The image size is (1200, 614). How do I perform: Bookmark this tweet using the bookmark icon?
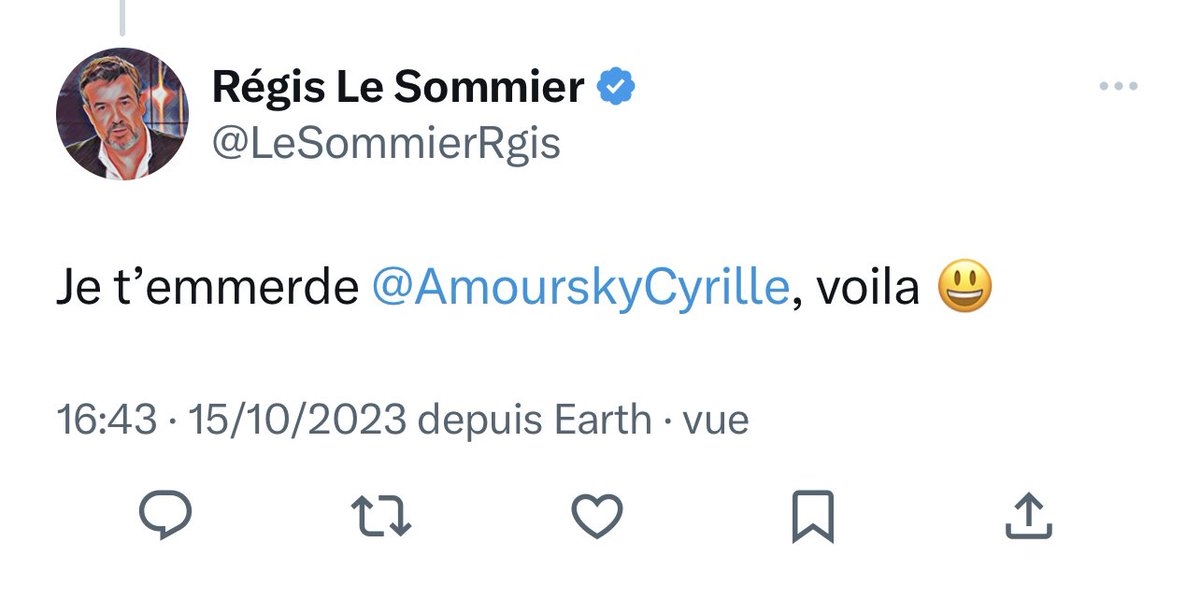(811, 516)
